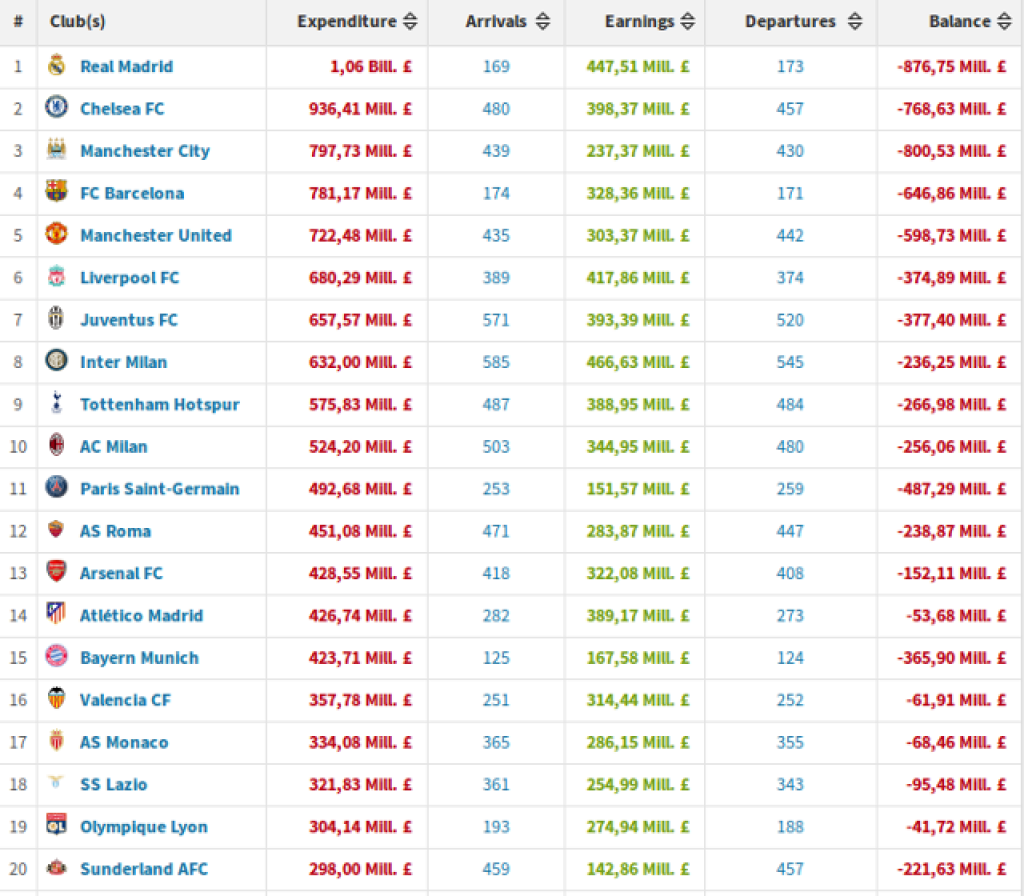Sort table by Departures column arrows
The height and width of the screenshot is (896, 1024).
(x=855, y=22)
